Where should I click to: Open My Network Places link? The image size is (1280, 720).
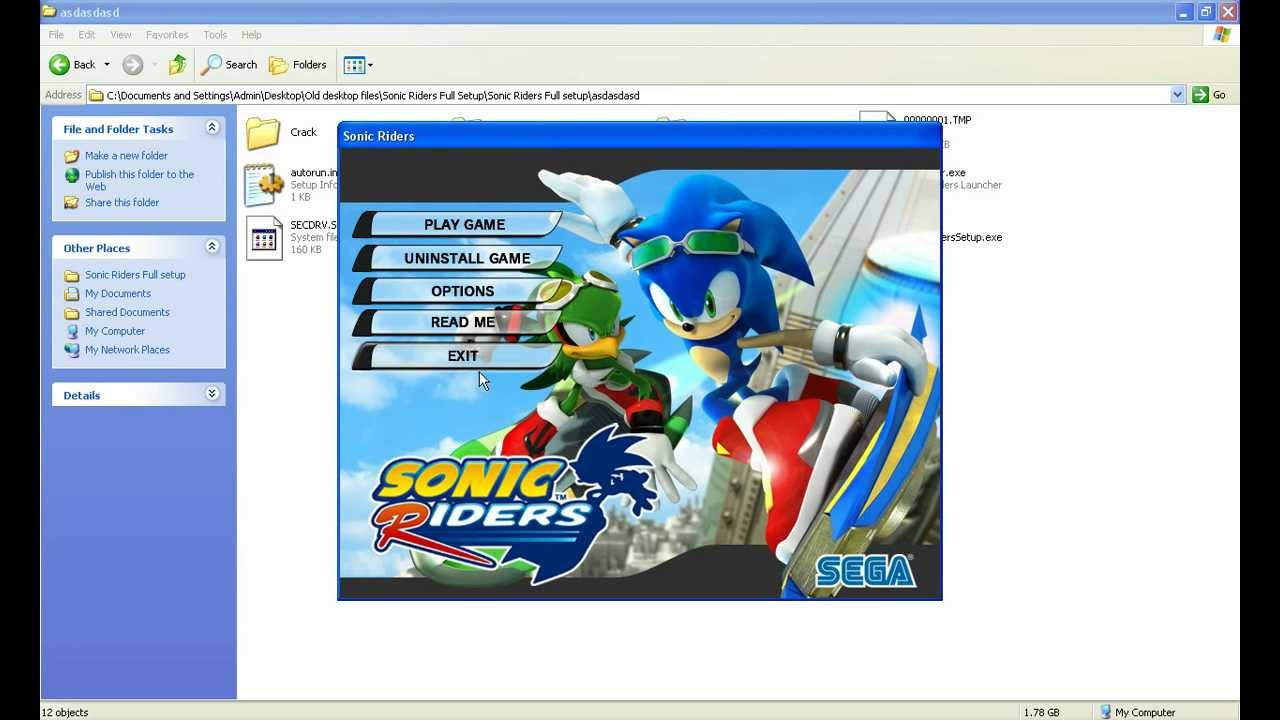[127, 350]
